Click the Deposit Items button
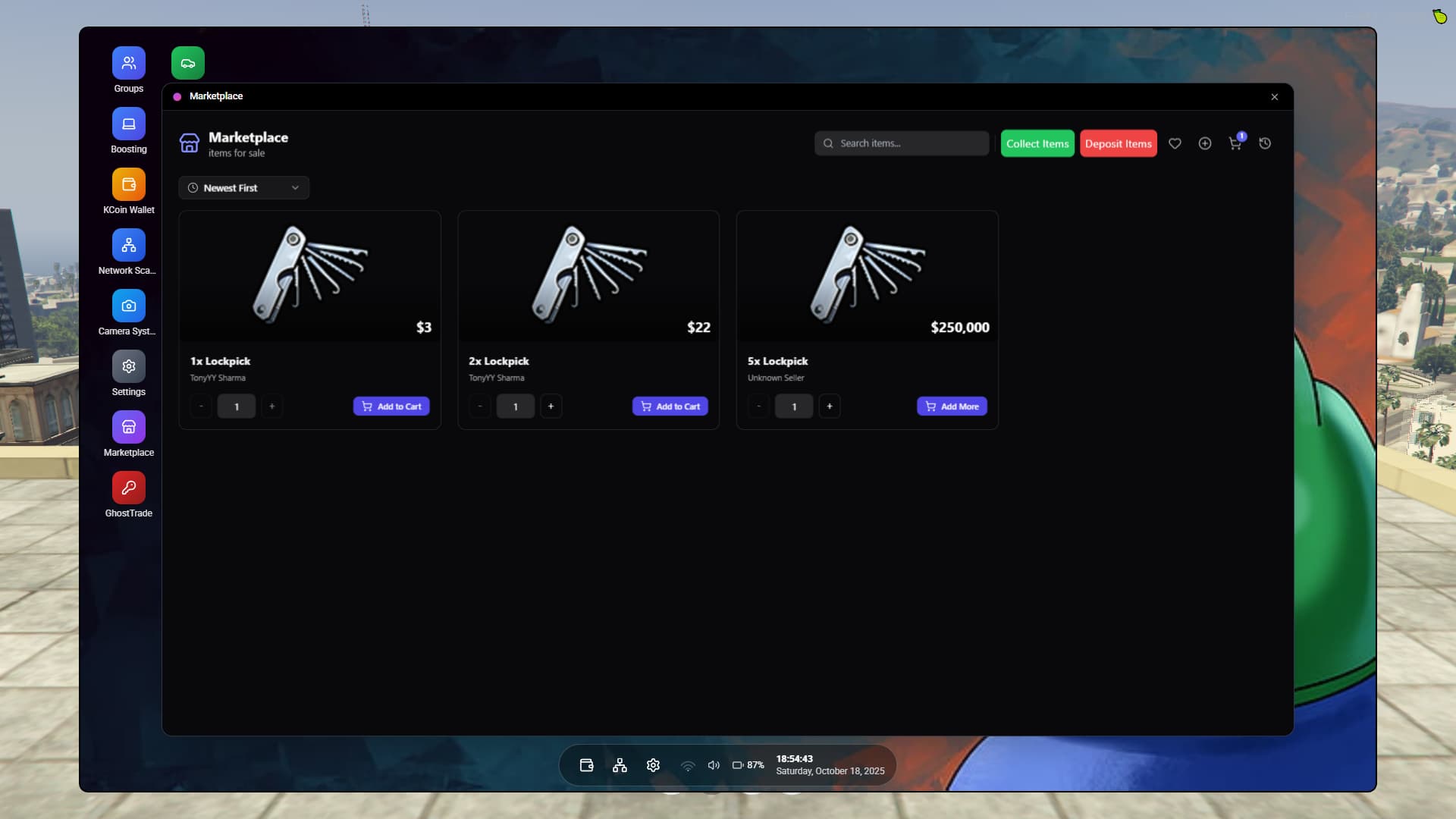The width and height of the screenshot is (1456, 819). click(1118, 143)
